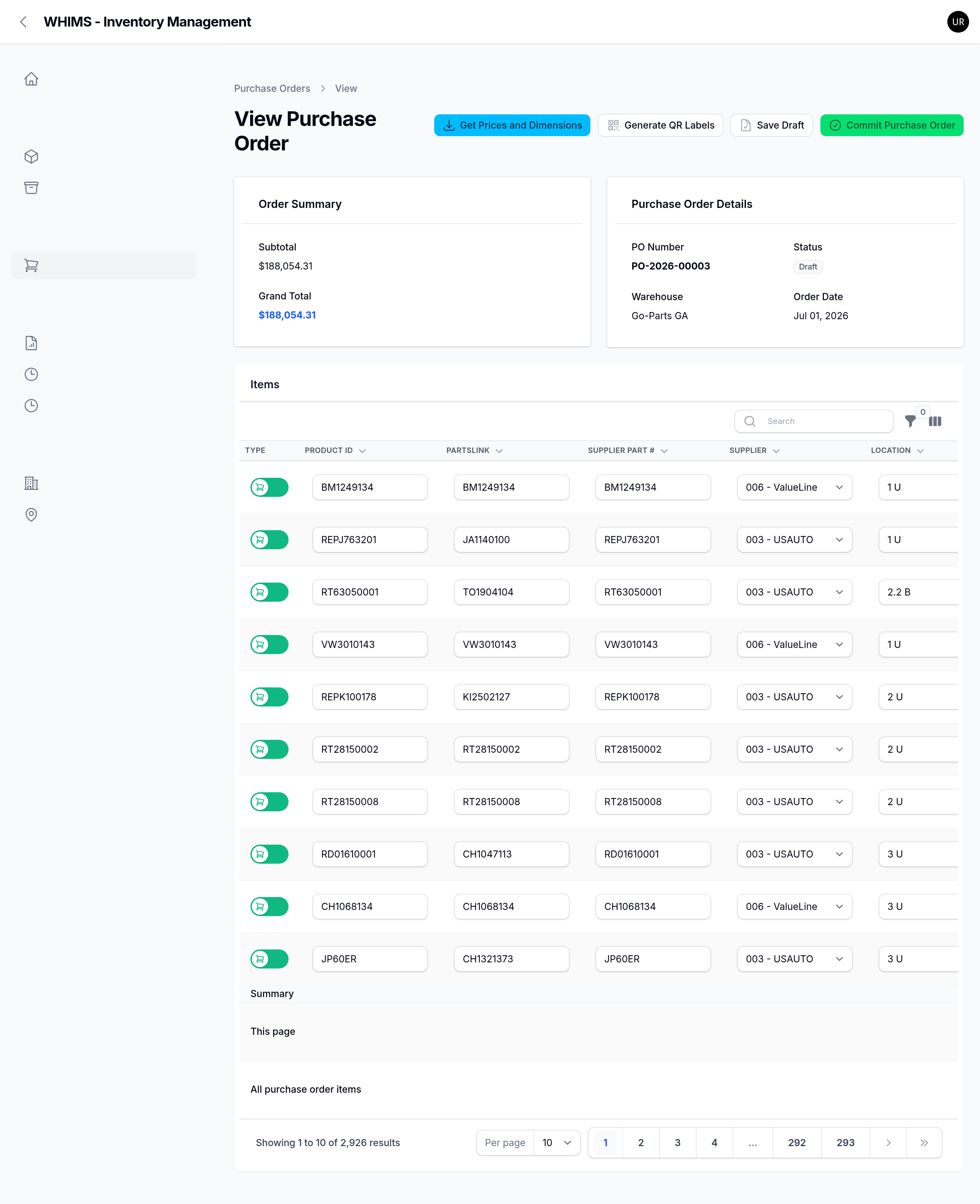Toggle type switch for row REPK100178
Screen dimensions: 980x1204
coord(269,697)
